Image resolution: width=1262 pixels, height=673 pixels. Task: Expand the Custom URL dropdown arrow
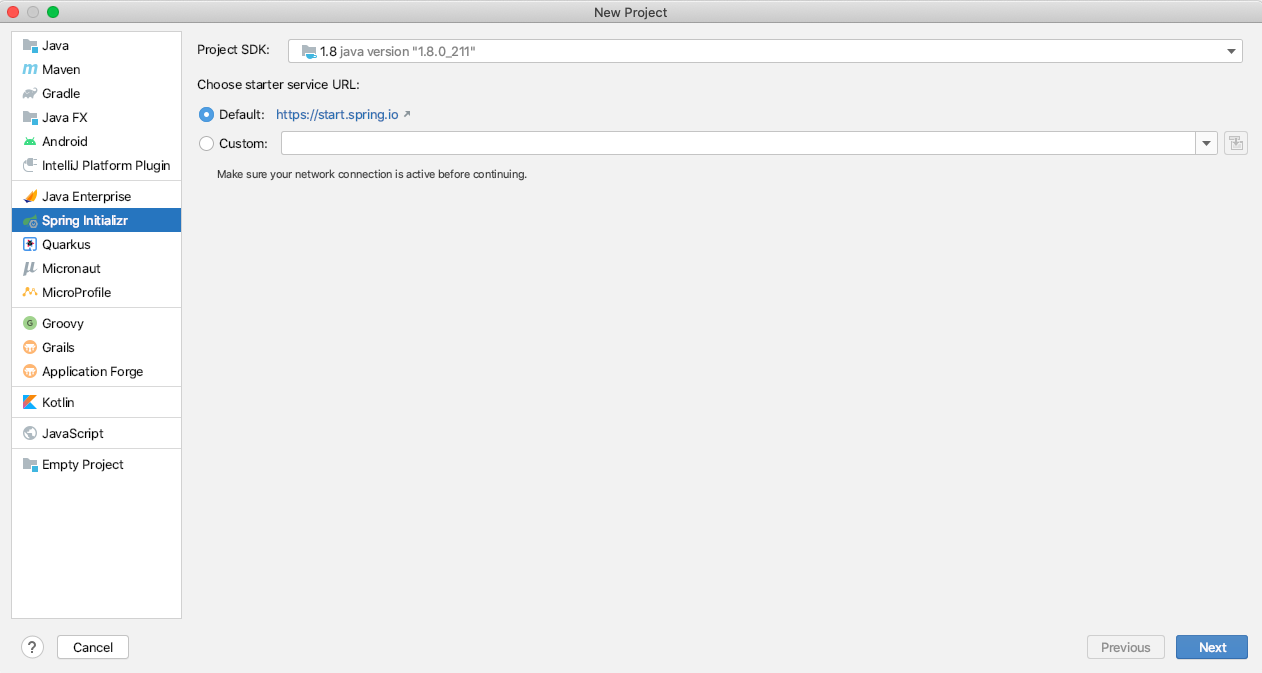point(1206,143)
